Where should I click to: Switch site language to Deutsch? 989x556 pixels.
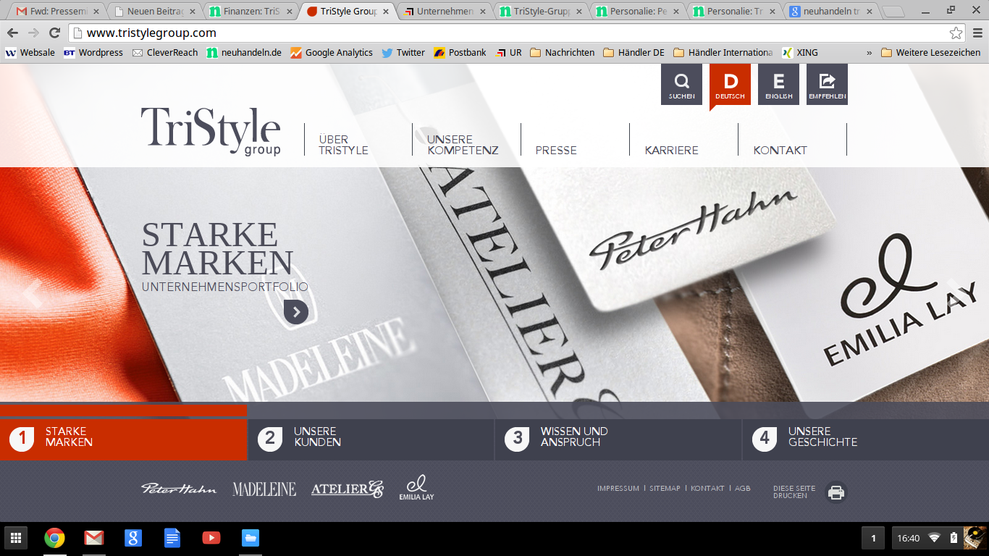pos(730,84)
